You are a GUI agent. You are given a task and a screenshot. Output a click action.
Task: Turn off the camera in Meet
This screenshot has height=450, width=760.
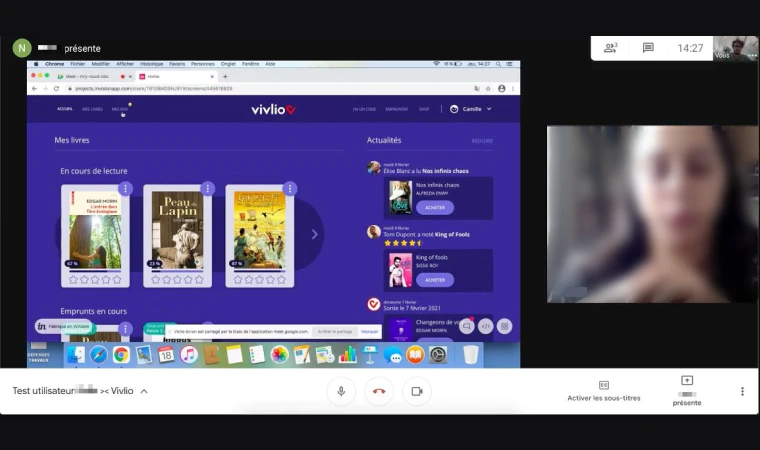(x=417, y=391)
